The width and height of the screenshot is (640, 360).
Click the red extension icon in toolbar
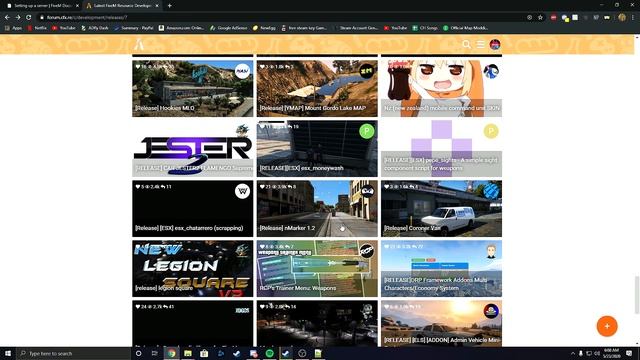point(553,18)
